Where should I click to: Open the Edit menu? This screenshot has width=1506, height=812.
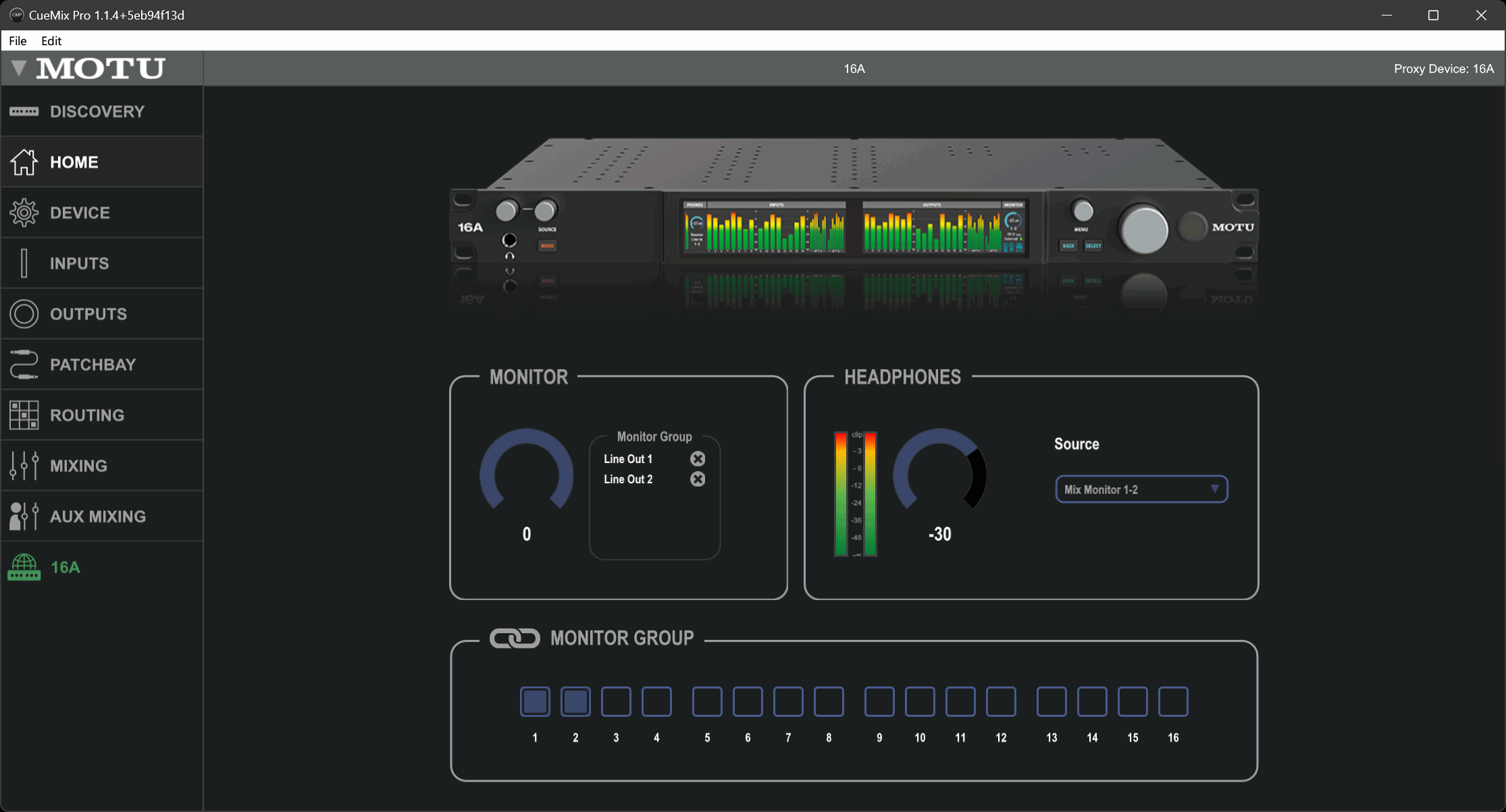[51, 40]
